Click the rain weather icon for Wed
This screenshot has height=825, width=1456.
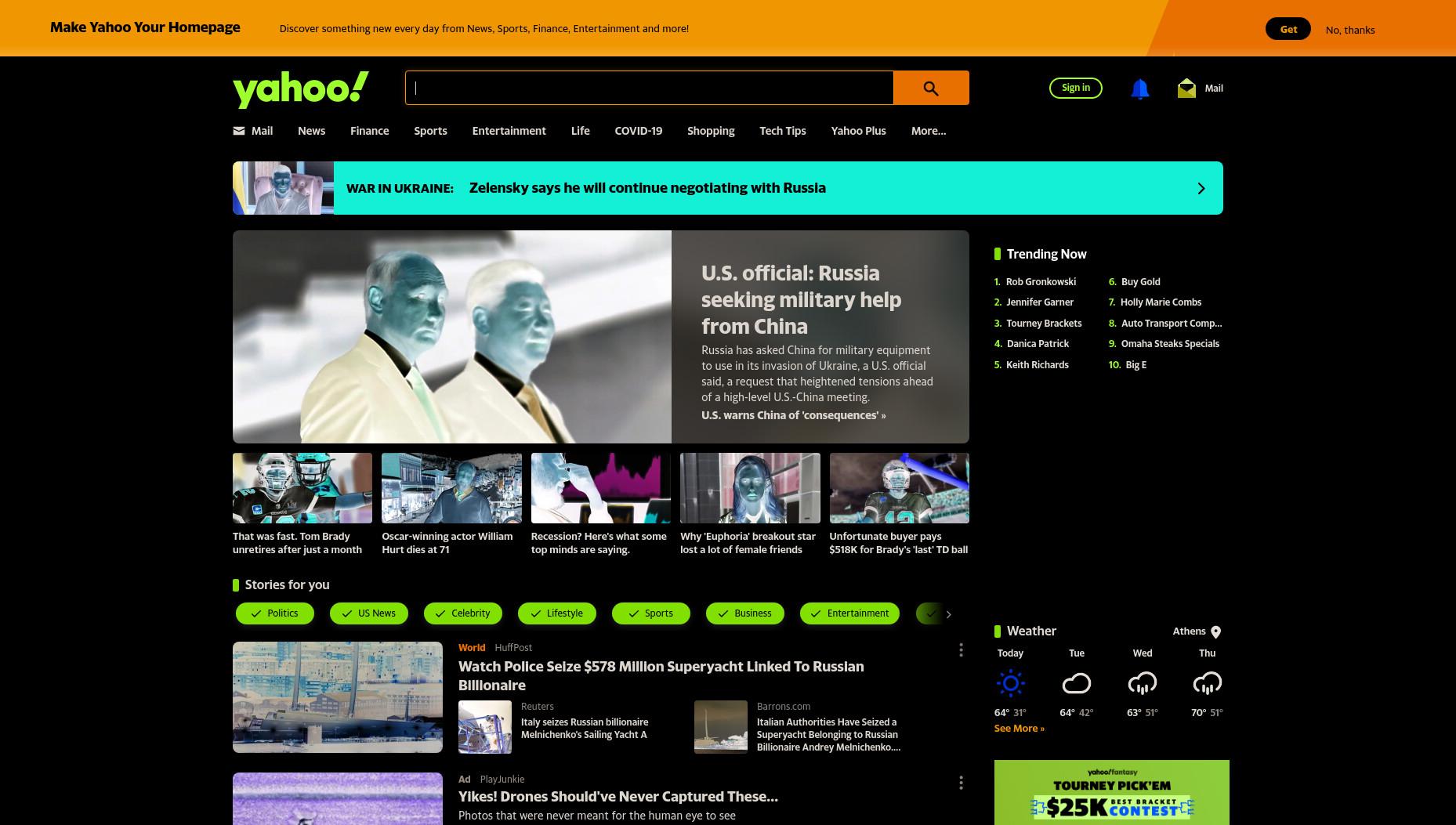point(1143,683)
